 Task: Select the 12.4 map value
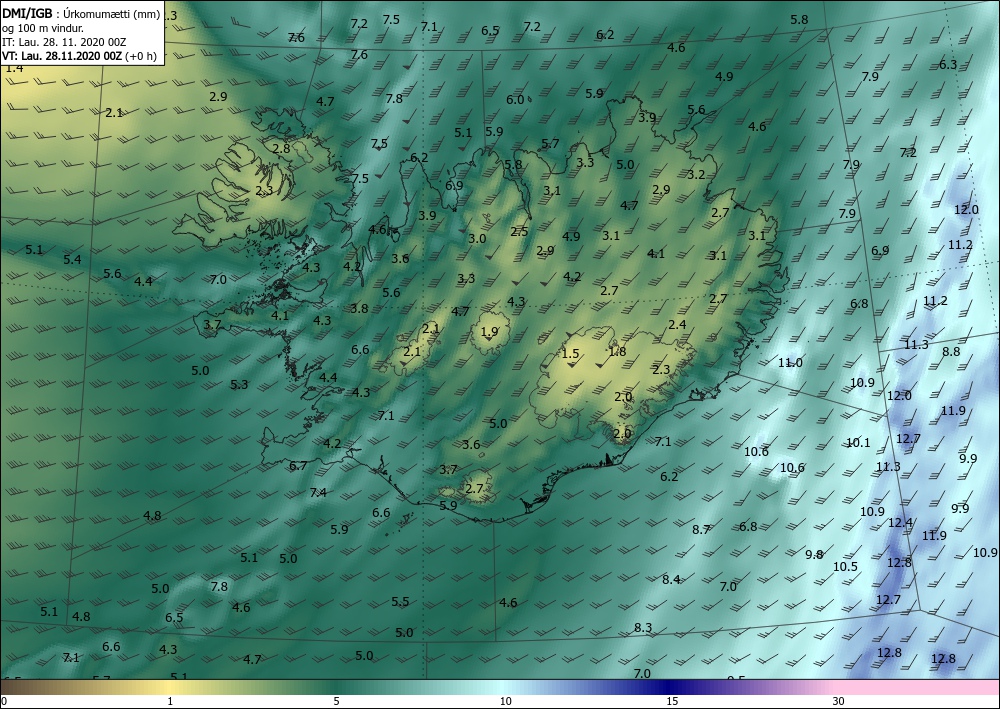[x=901, y=523]
